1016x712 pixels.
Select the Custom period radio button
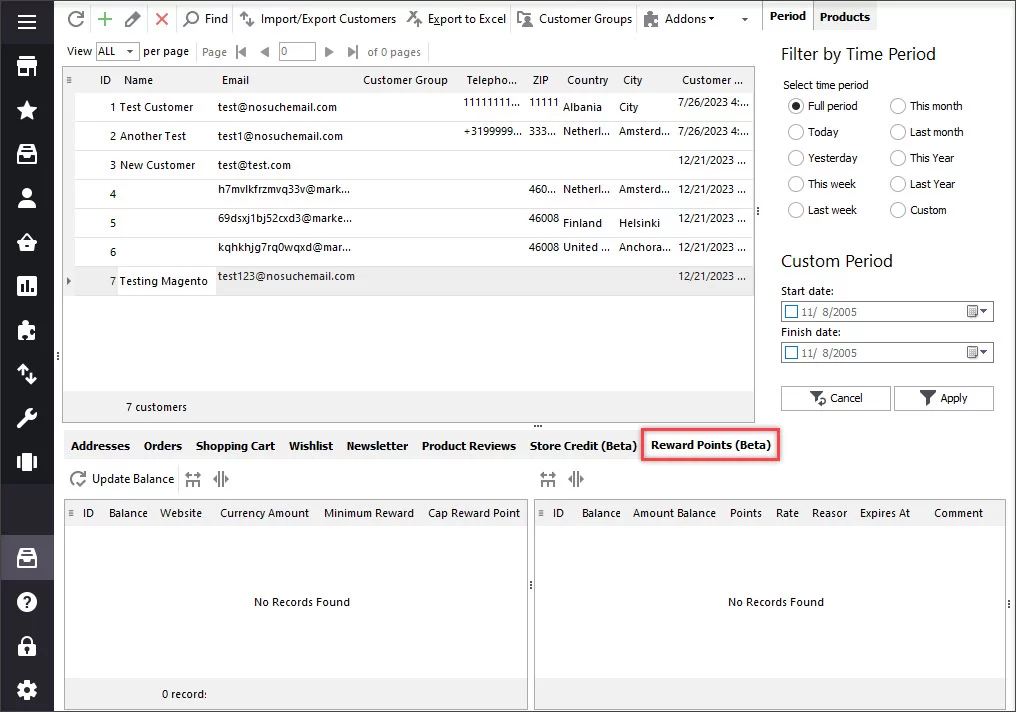point(897,210)
